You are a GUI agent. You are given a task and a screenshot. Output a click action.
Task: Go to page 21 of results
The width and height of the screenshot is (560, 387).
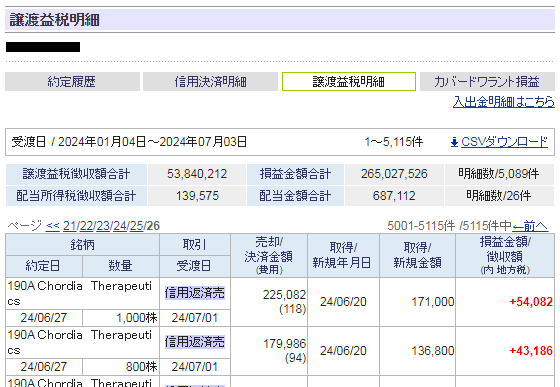(70, 226)
